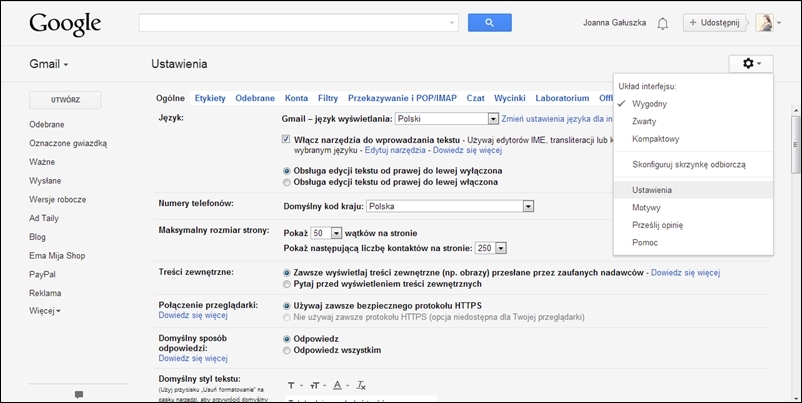
Task: Click the font family T icon
Action: (x=291, y=385)
